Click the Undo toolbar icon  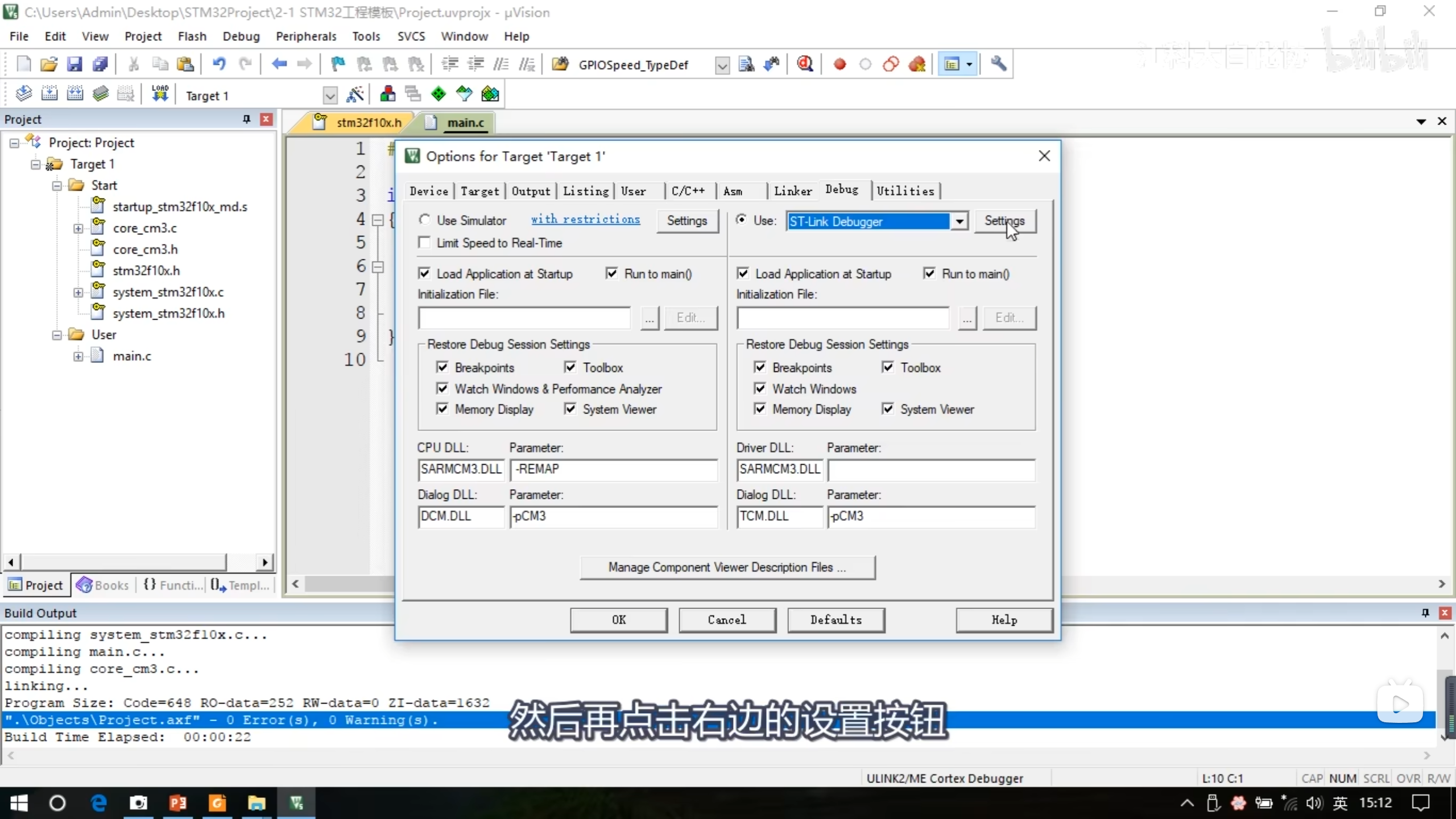tap(219, 64)
